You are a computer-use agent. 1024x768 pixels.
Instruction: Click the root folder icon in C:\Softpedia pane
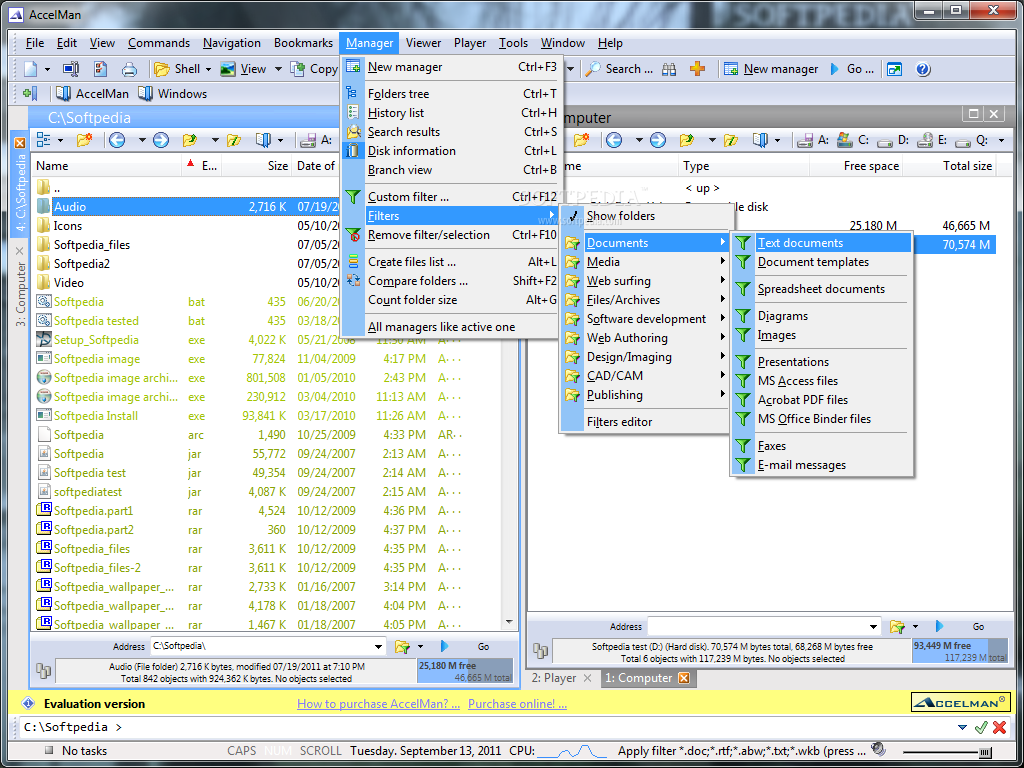pos(234,140)
